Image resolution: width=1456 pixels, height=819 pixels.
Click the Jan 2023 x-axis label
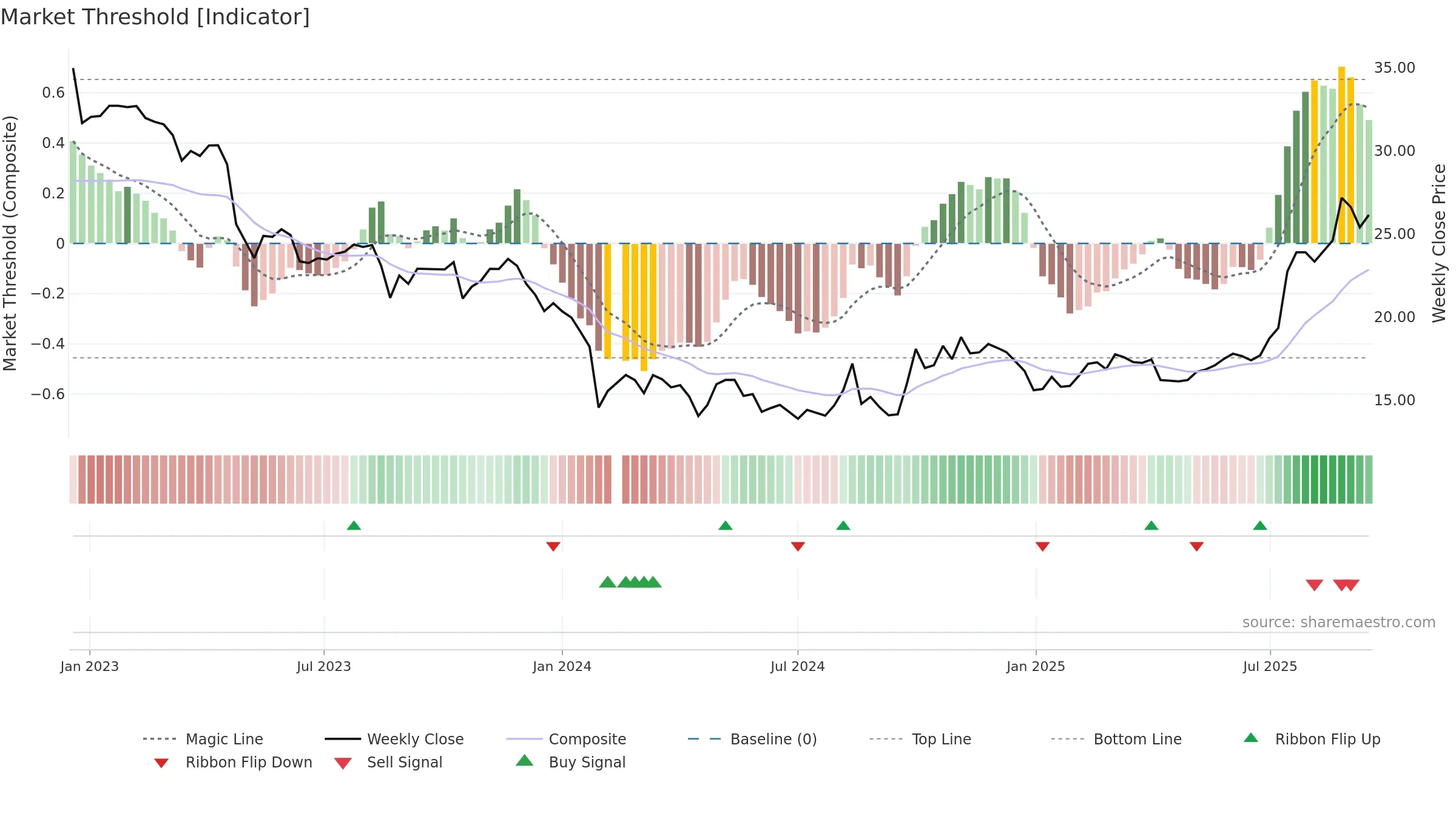[x=90, y=666]
